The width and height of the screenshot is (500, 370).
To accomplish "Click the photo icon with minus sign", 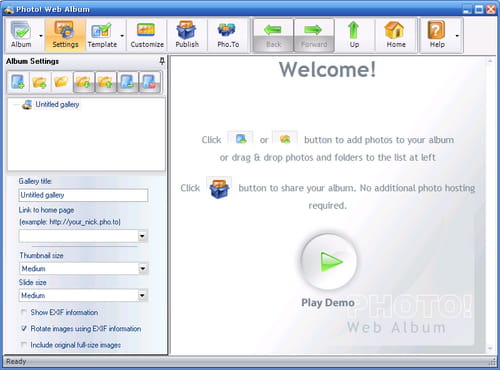I will pos(127,82).
